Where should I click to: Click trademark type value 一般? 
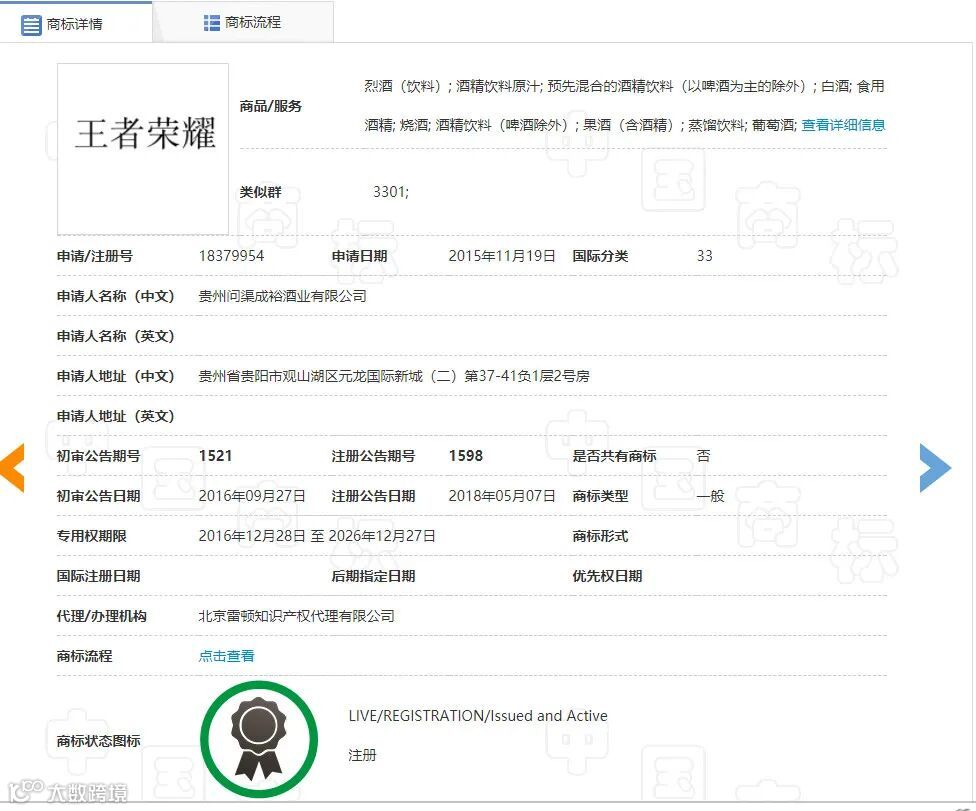coord(710,496)
